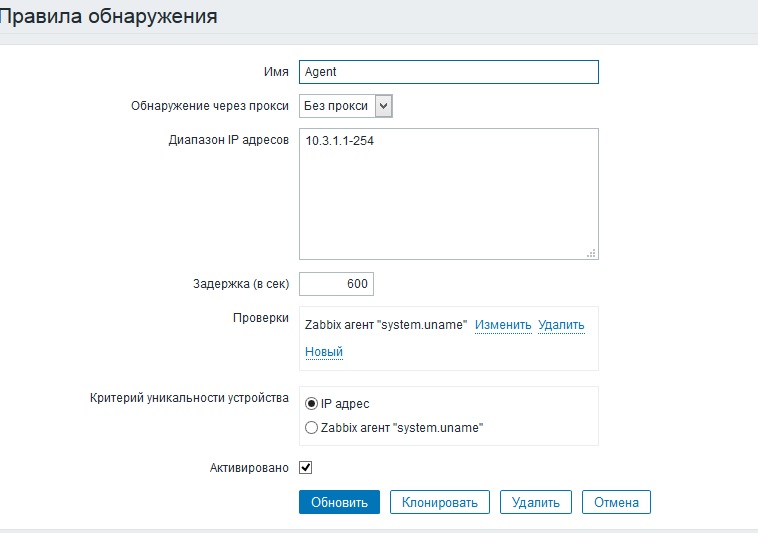Select the Zabbix агент "system.uname" radio button
Image resolution: width=758 pixels, height=533 pixels.
311,428
